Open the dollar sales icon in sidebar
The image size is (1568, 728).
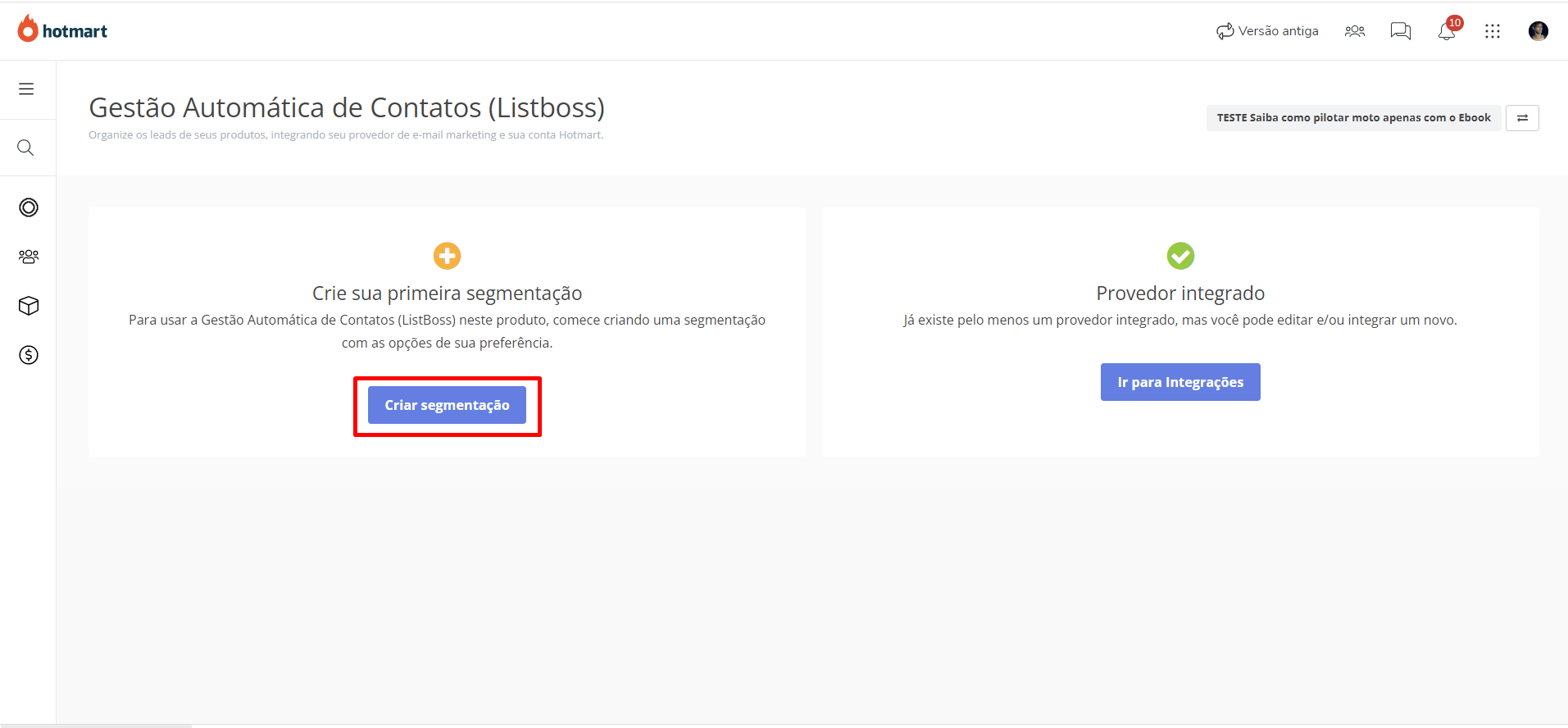(x=29, y=355)
